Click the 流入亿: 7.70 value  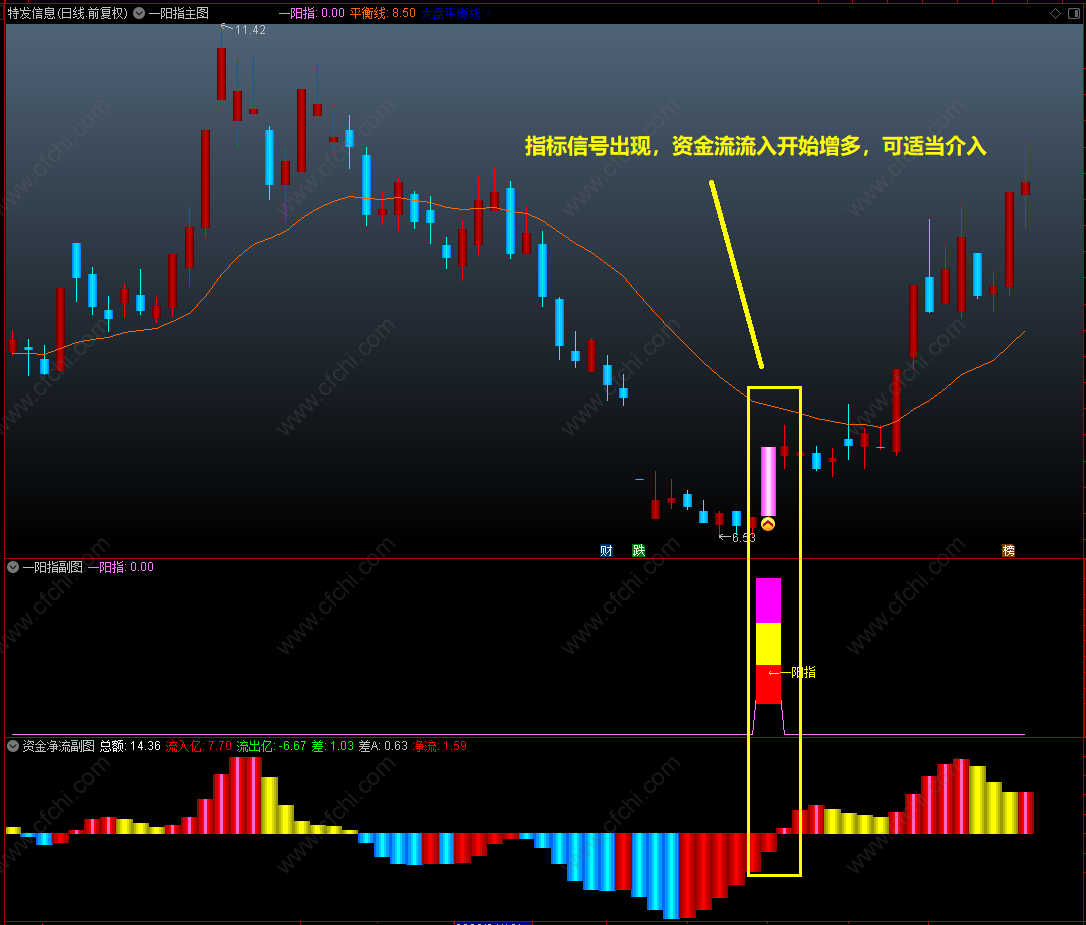pos(198,746)
